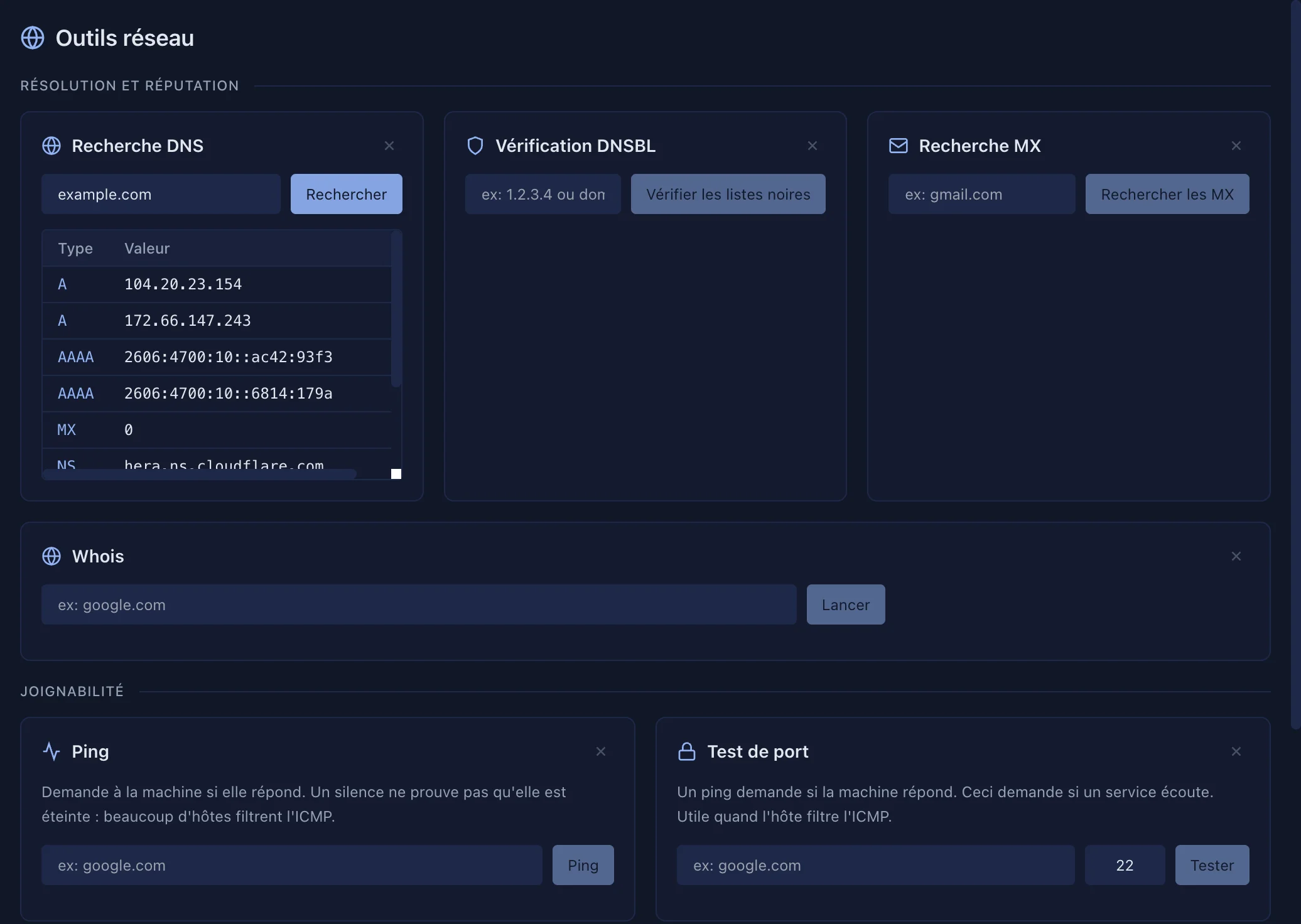Screen dimensions: 1301x924
Task: Click the activity pulse icon on Ping card
Action: [x=51, y=751]
